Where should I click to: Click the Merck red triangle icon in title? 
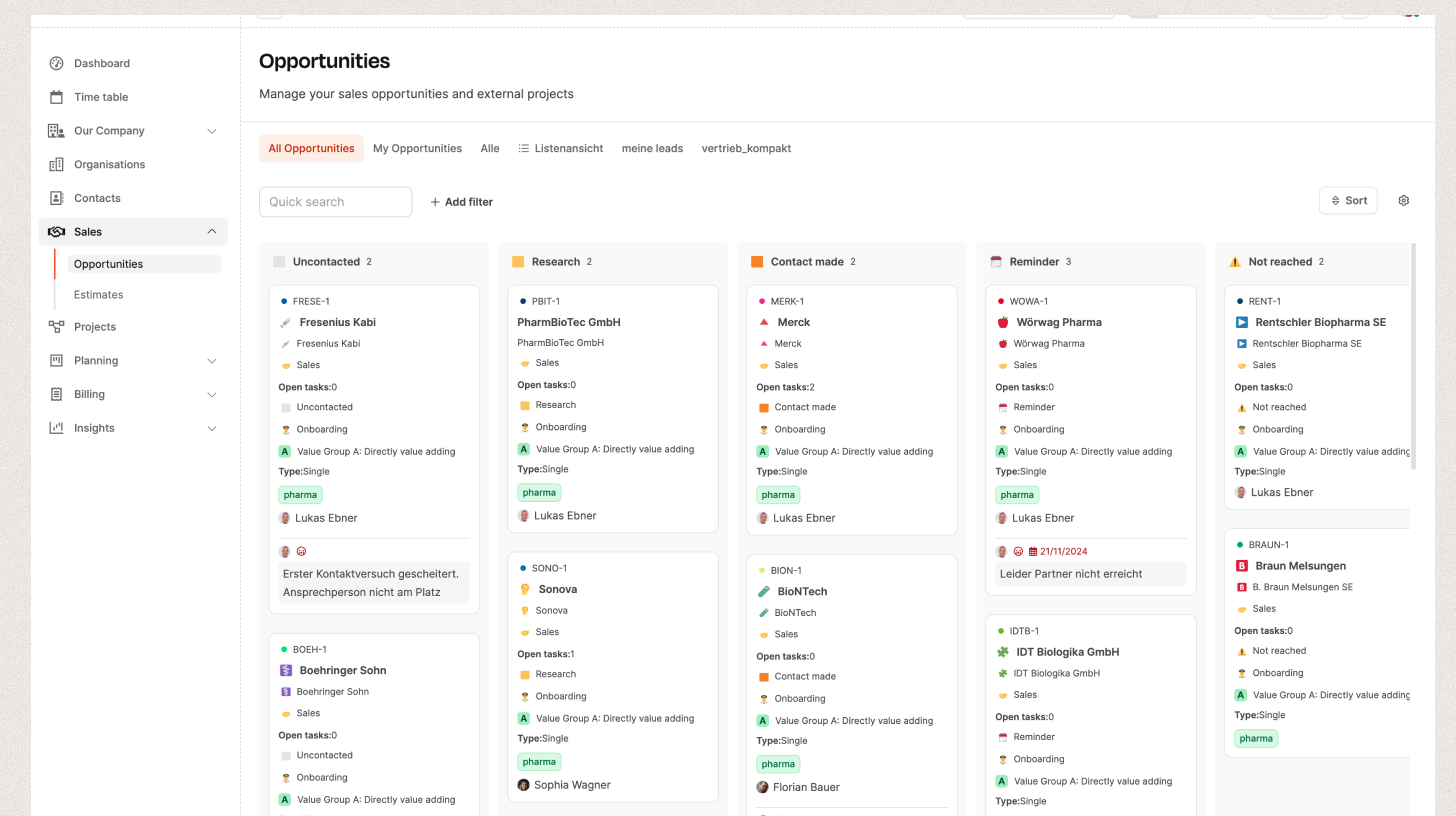point(764,322)
